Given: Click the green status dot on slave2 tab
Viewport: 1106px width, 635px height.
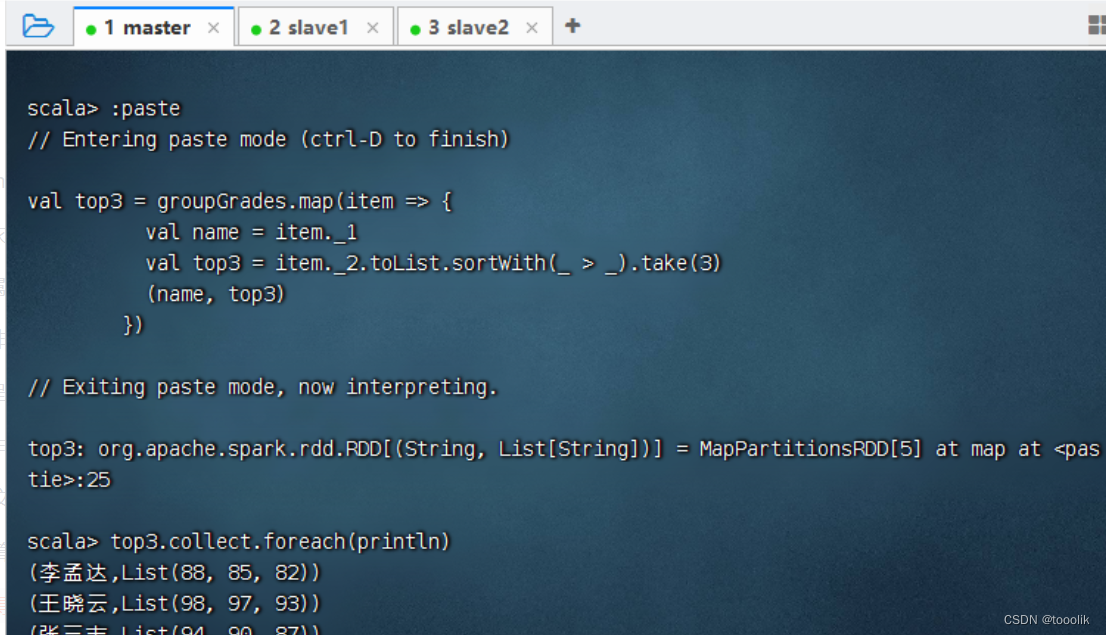Looking at the screenshot, I should pyautogui.click(x=415, y=28).
